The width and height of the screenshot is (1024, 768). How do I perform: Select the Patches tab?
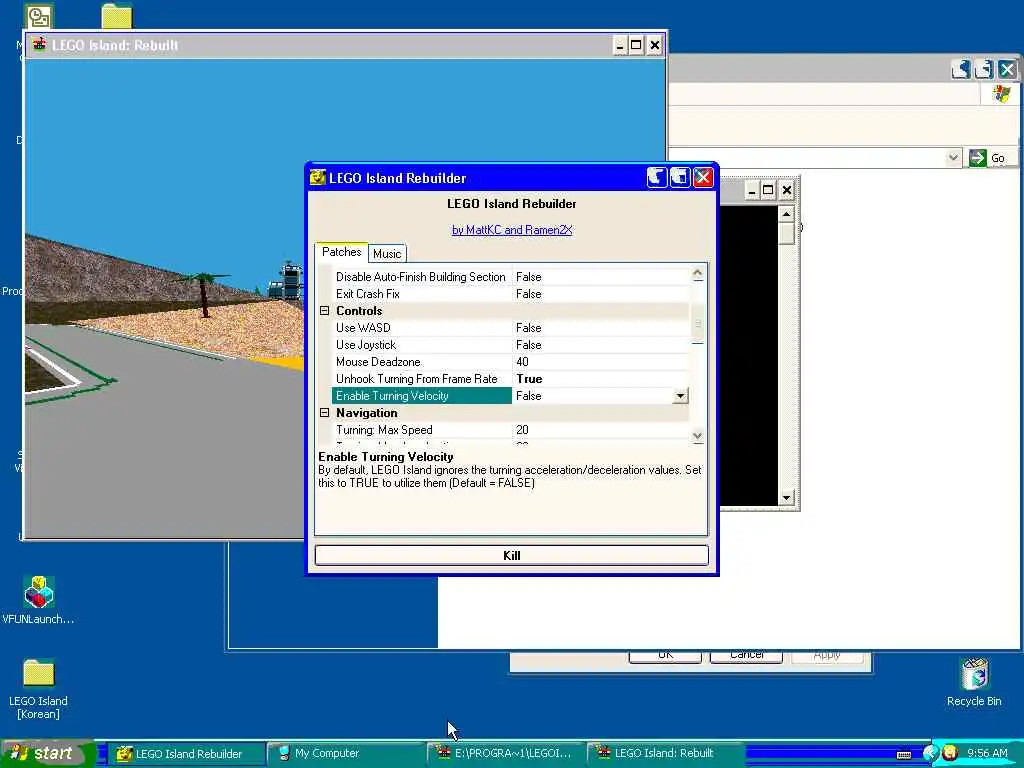click(x=342, y=252)
